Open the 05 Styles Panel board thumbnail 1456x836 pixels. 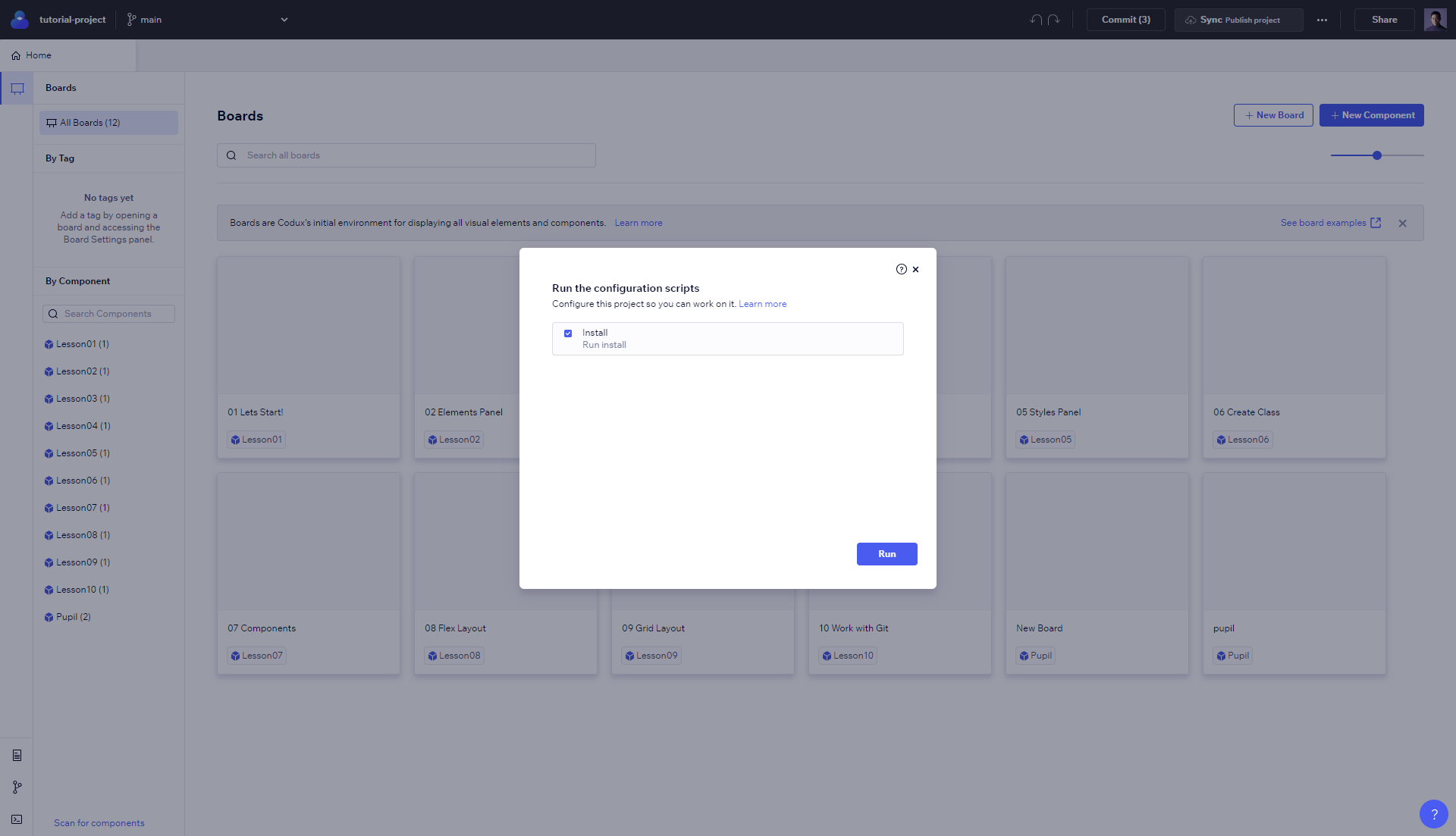tap(1097, 325)
